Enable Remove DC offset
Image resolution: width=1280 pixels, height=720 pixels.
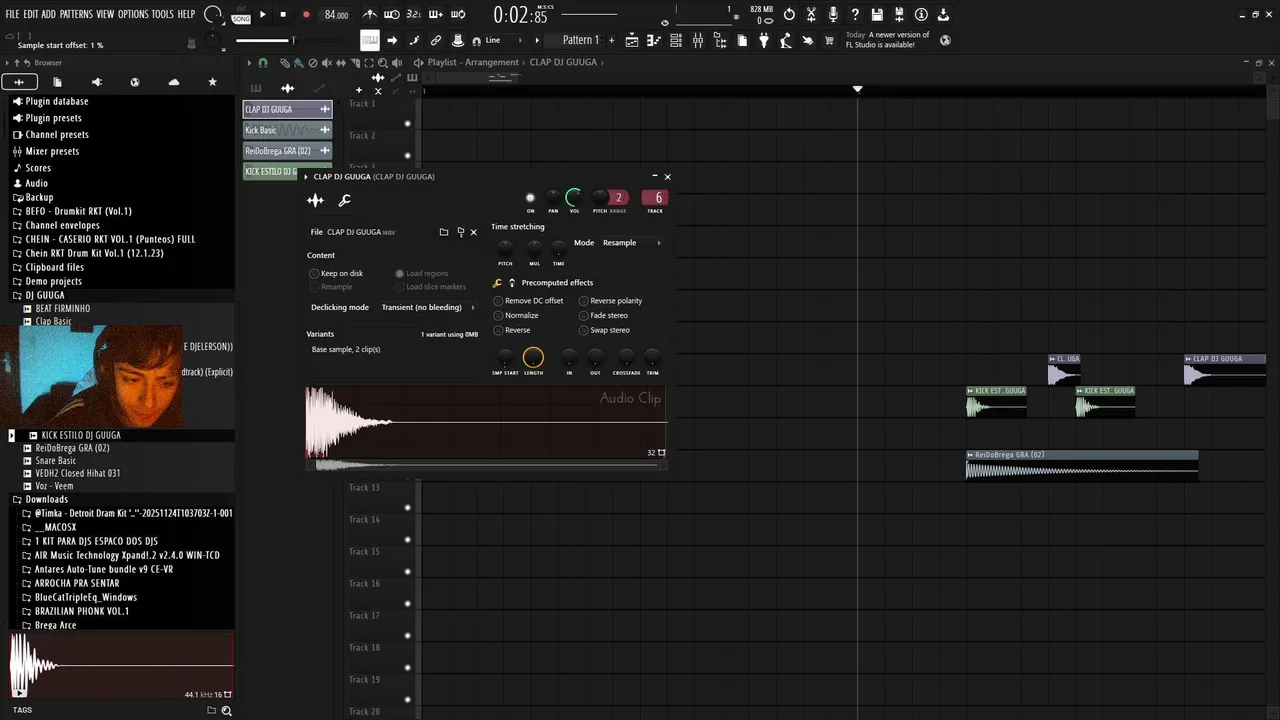529,301
